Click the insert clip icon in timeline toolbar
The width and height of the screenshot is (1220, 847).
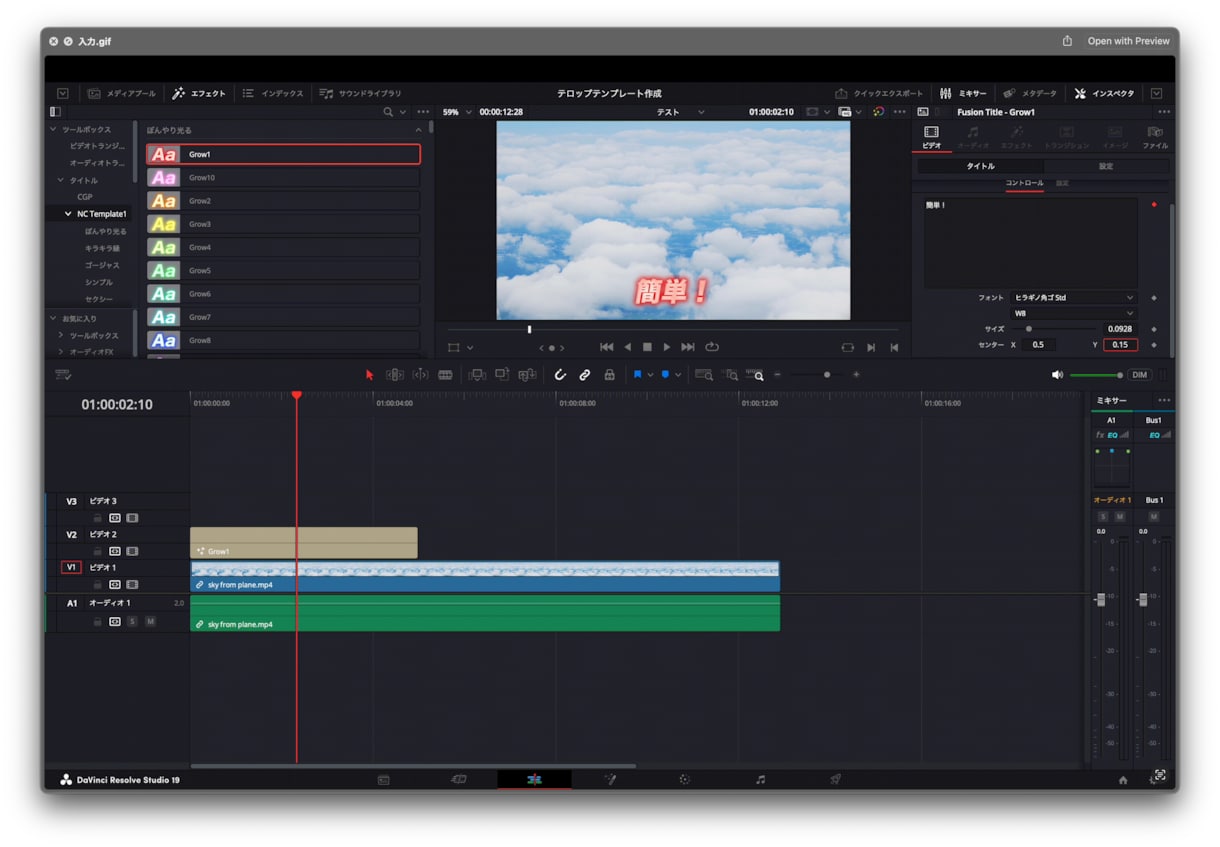(x=477, y=375)
